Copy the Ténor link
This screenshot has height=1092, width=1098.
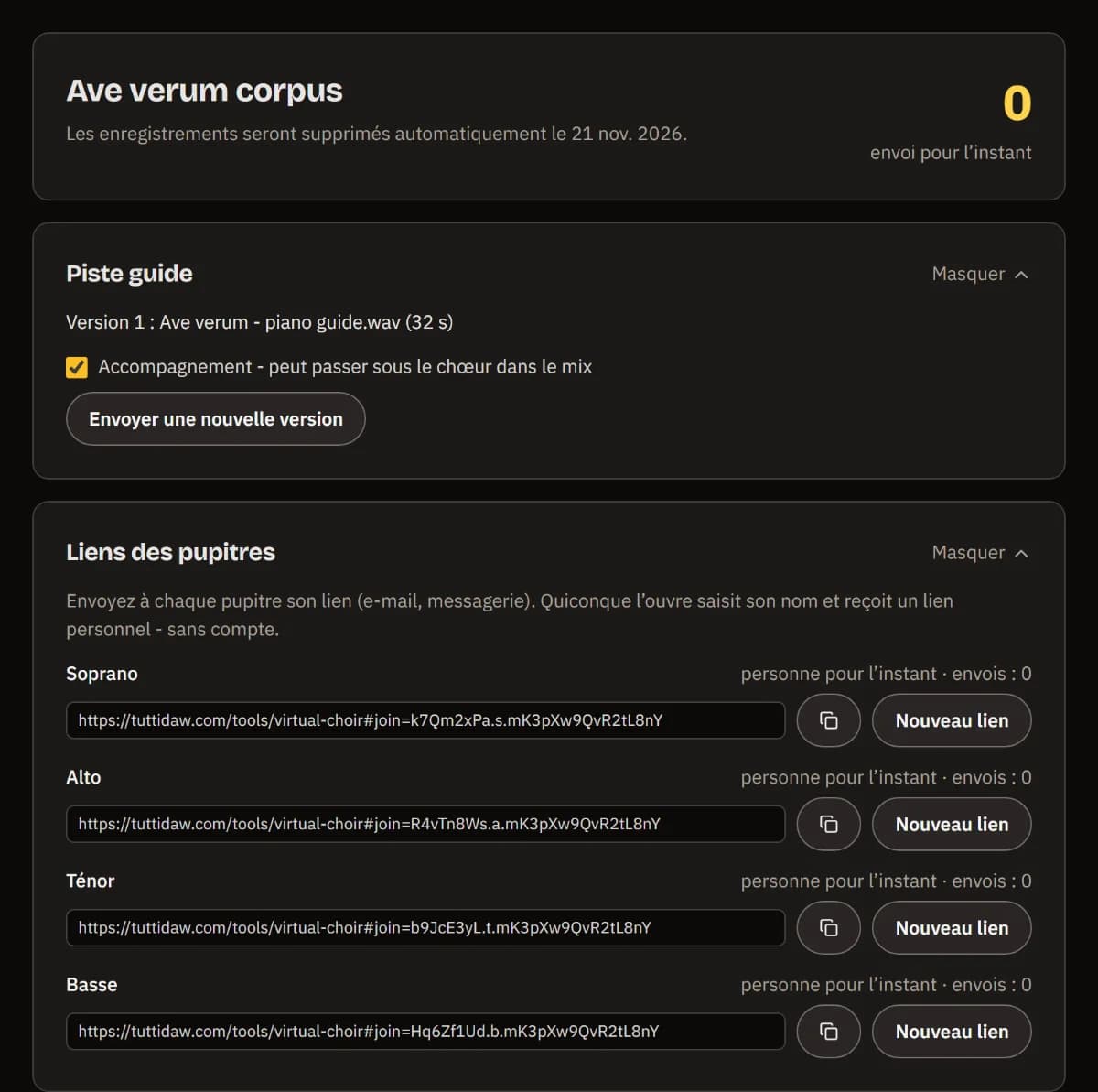828,928
